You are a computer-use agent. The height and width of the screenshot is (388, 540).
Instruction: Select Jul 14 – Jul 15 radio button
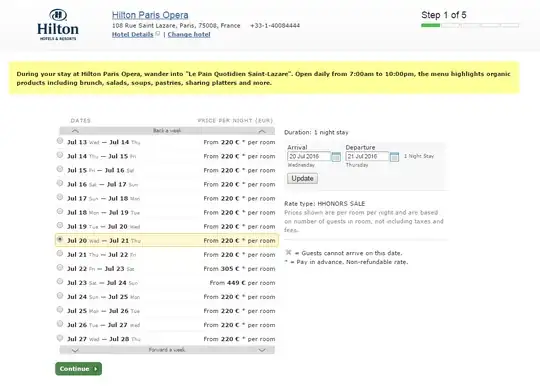[60, 155]
